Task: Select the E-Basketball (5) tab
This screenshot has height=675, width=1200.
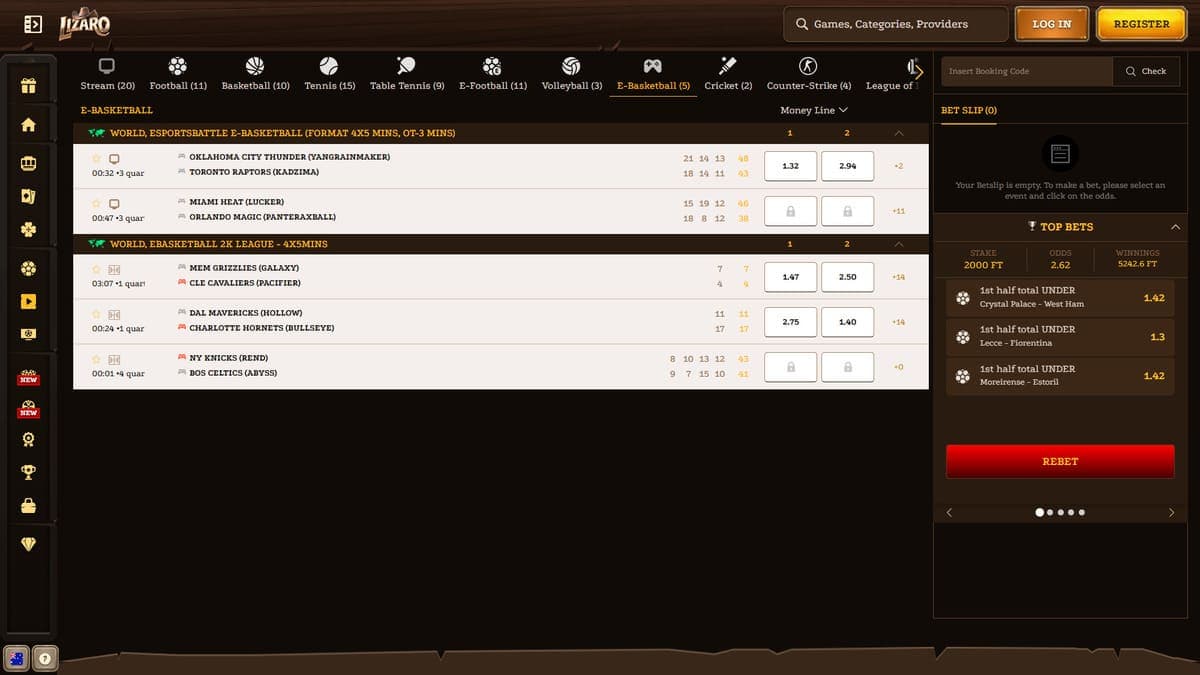Action: (653, 75)
